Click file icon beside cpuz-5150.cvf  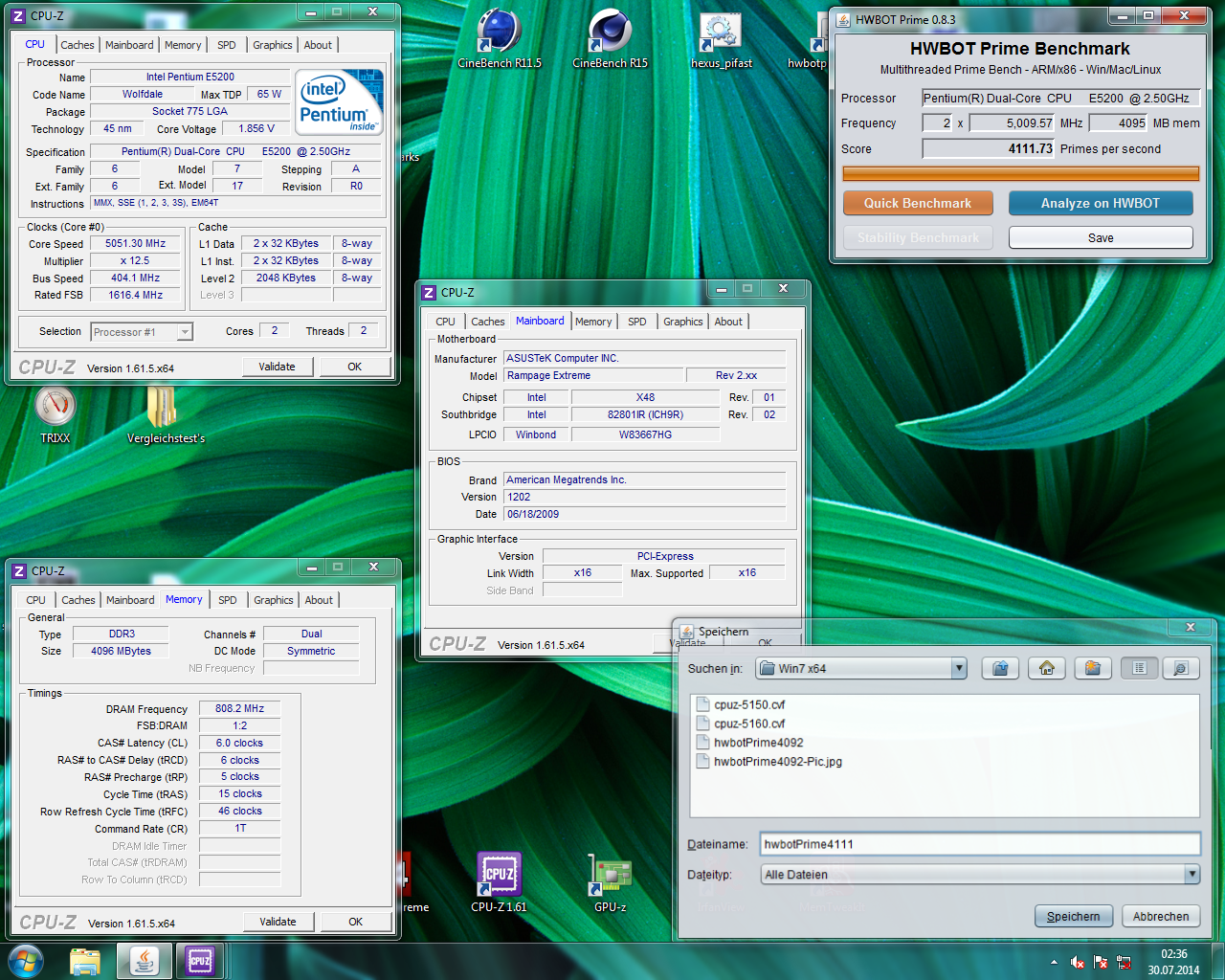(x=702, y=704)
